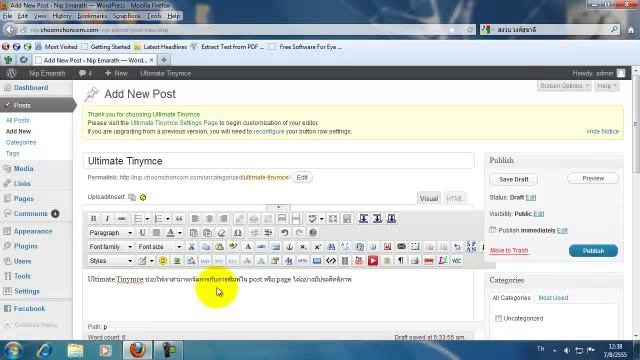Apply subscript formatting
This screenshot has width=640, height=360.
point(303,247)
